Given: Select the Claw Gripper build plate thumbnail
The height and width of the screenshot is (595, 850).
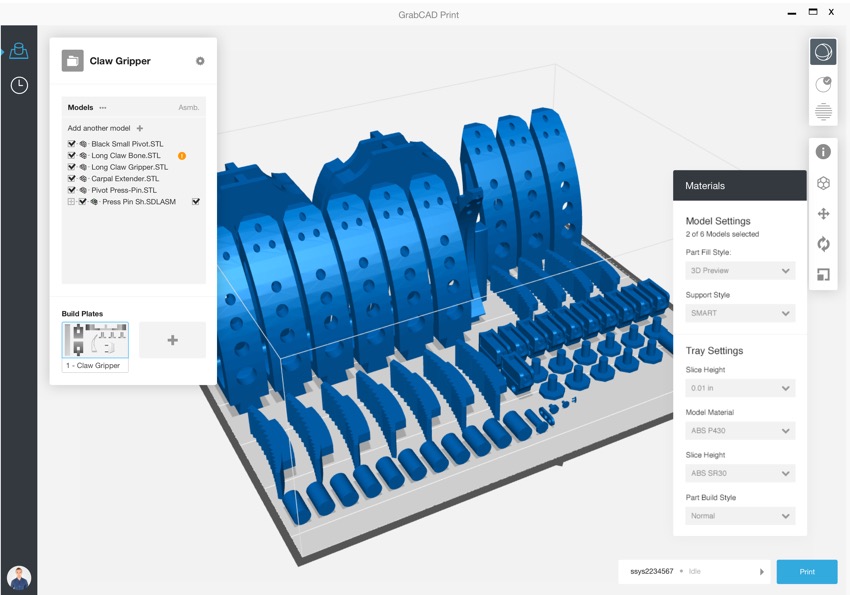Looking at the screenshot, I should [x=95, y=341].
